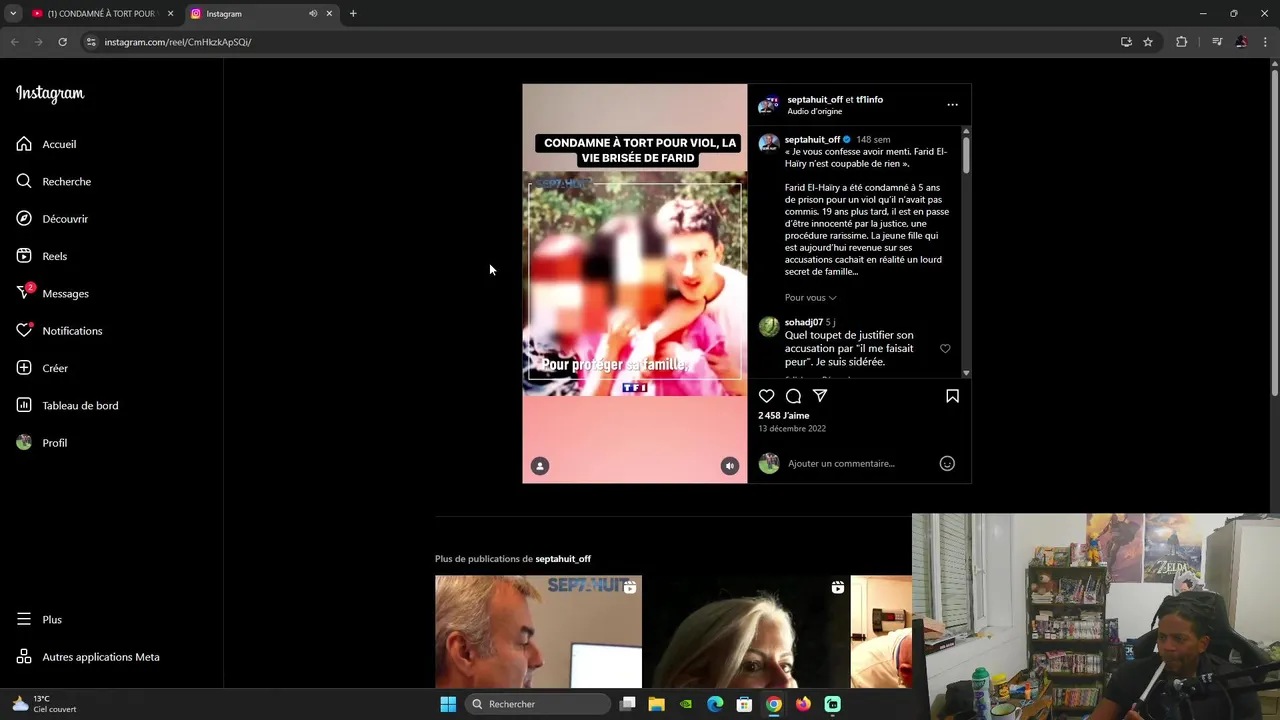Screen dimensions: 1280x720
Task: Open Task View on the taskbar
Action: tap(627, 704)
